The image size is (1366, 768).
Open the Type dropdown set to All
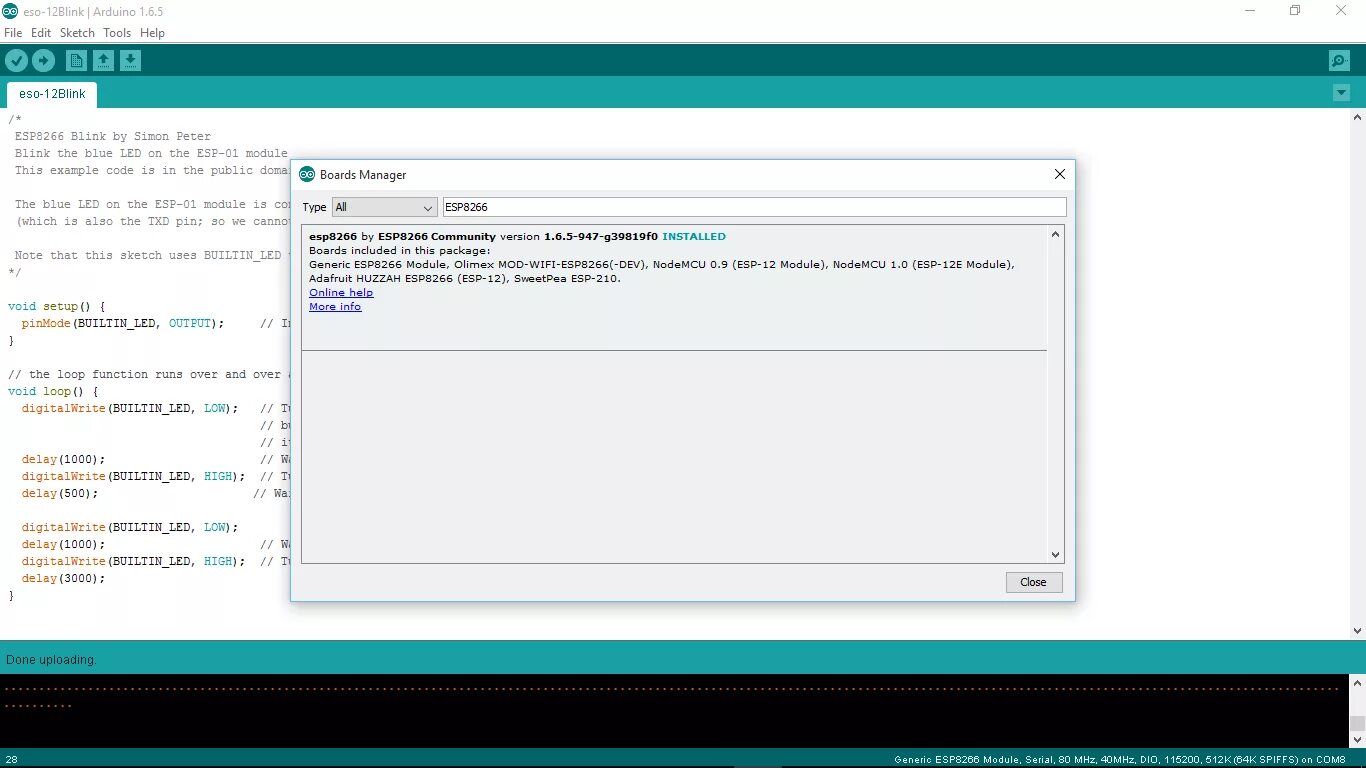385,207
